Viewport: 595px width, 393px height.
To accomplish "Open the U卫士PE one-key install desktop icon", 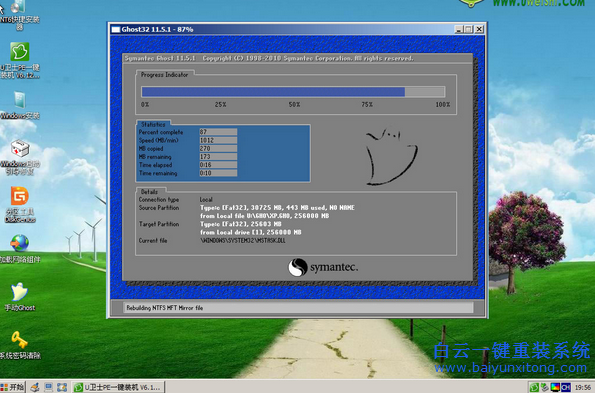I will click(x=19, y=60).
